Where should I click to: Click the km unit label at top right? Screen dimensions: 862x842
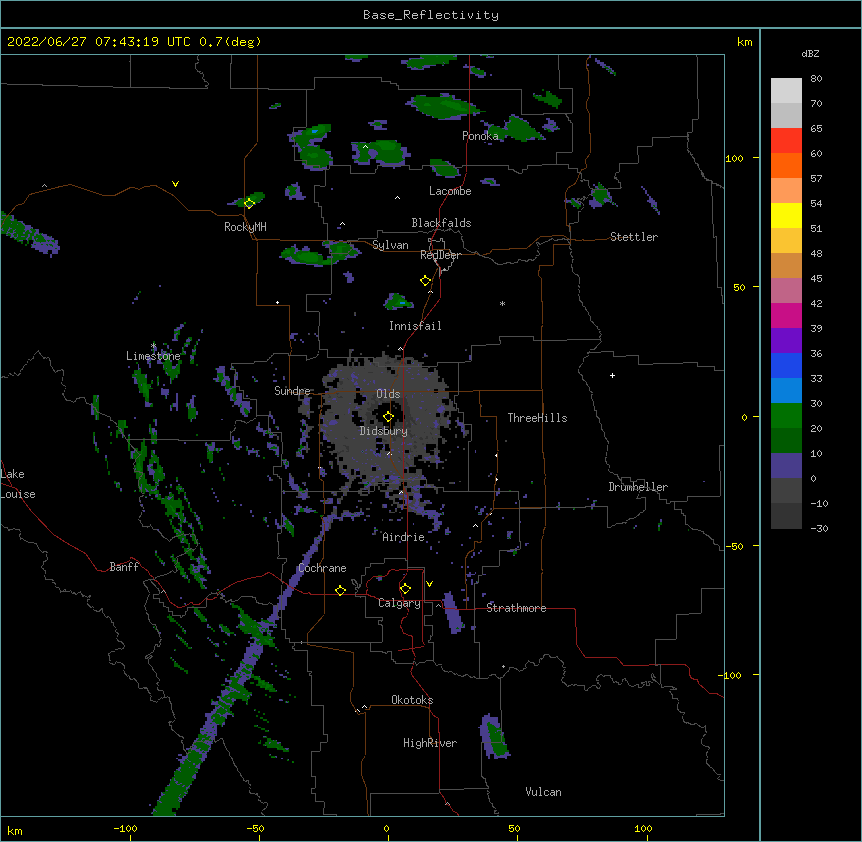pyautogui.click(x=744, y=42)
